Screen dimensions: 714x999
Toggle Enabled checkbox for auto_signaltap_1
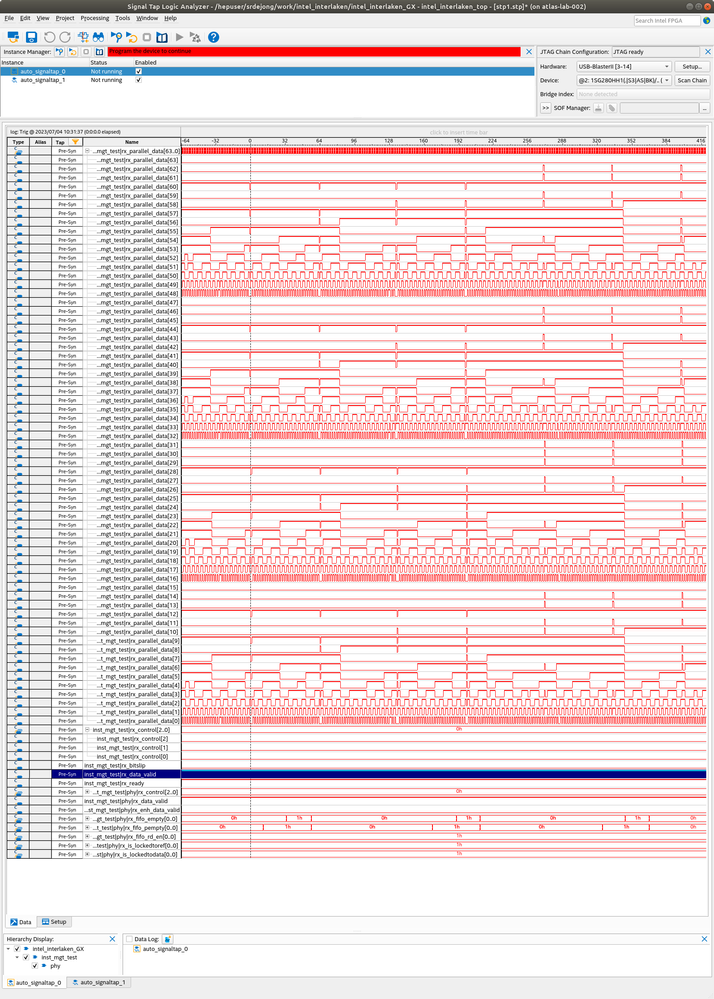[x=139, y=80]
